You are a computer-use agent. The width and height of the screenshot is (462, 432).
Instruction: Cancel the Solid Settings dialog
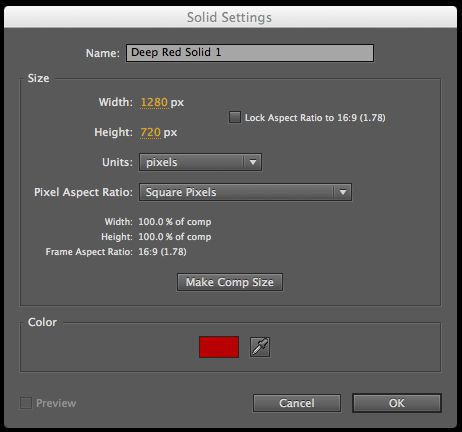point(297,403)
